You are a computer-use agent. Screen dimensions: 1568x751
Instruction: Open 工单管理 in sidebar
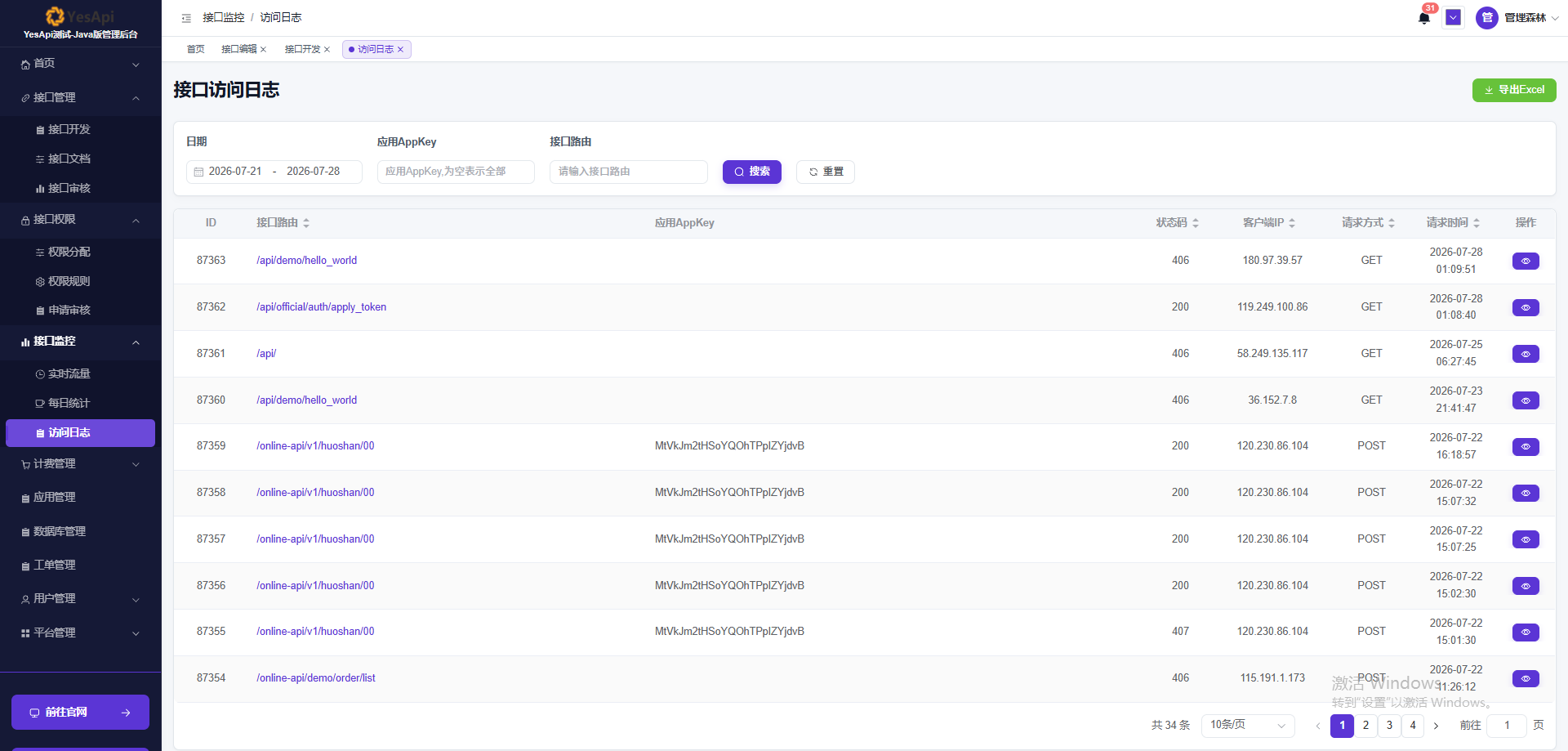80,565
